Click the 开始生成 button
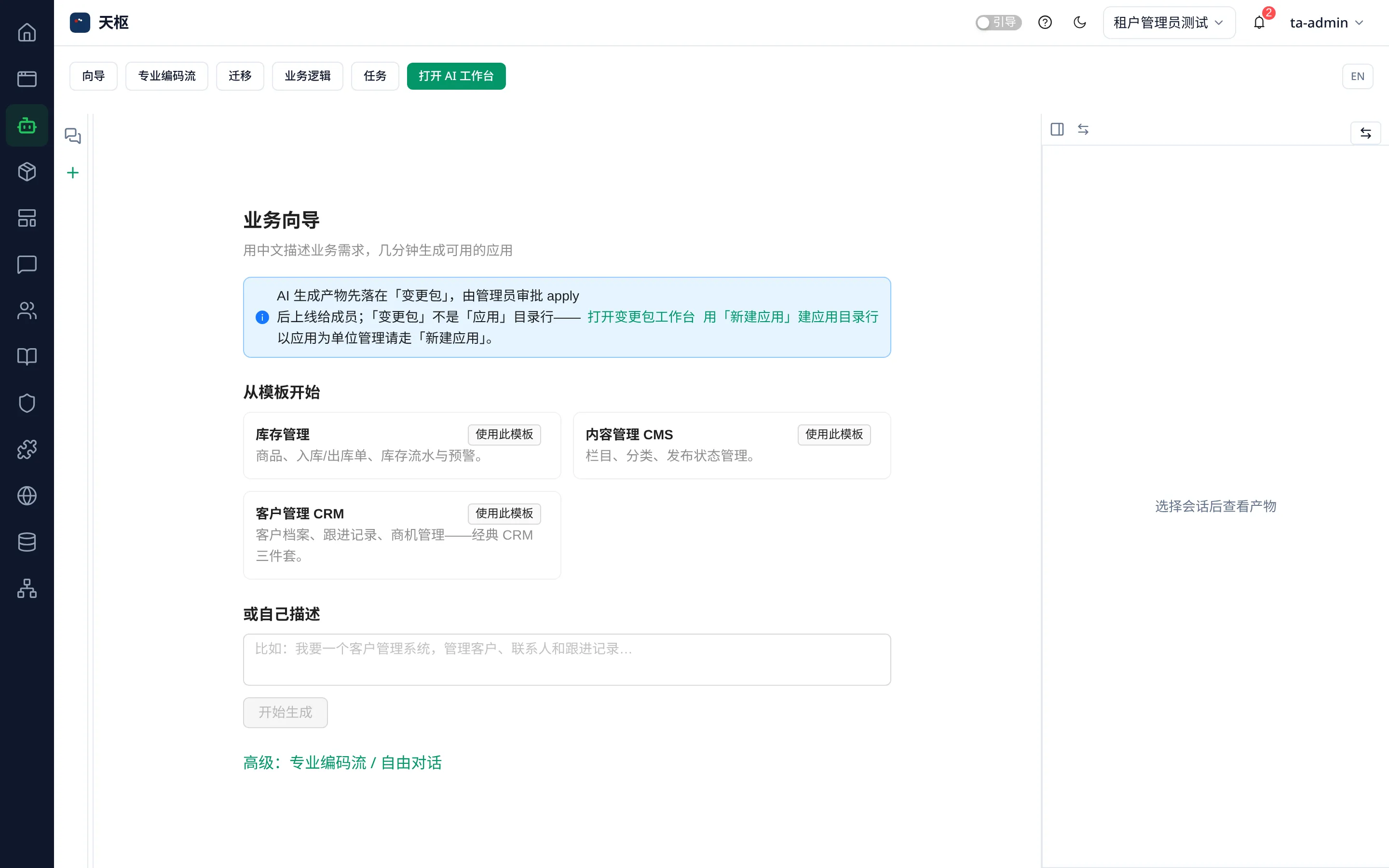Image resolution: width=1389 pixels, height=868 pixels. pos(285,712)
